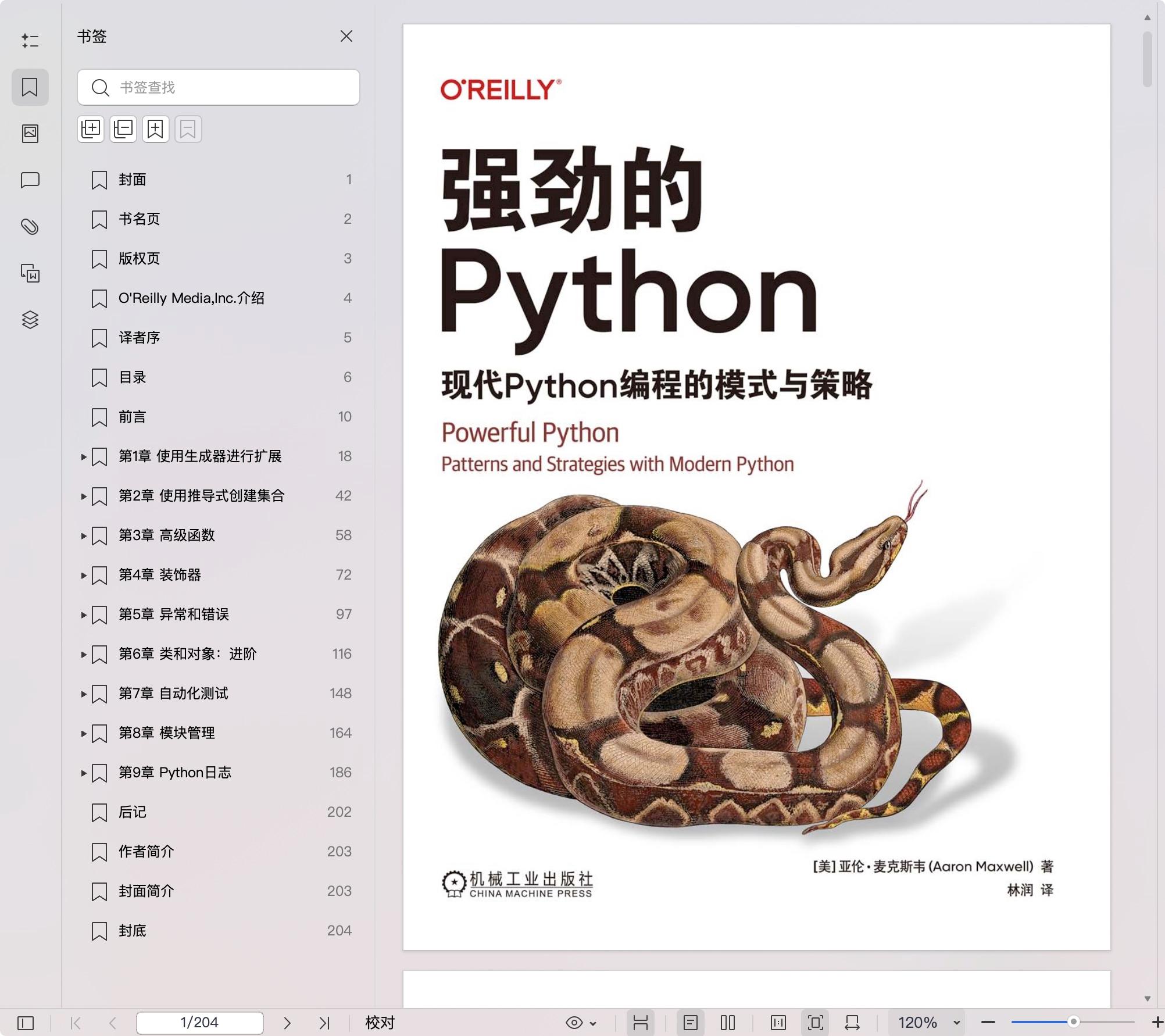Screen dimensions: 1165x1036
Task: Open the page Thumbnails panel
Action: (30, 133)
